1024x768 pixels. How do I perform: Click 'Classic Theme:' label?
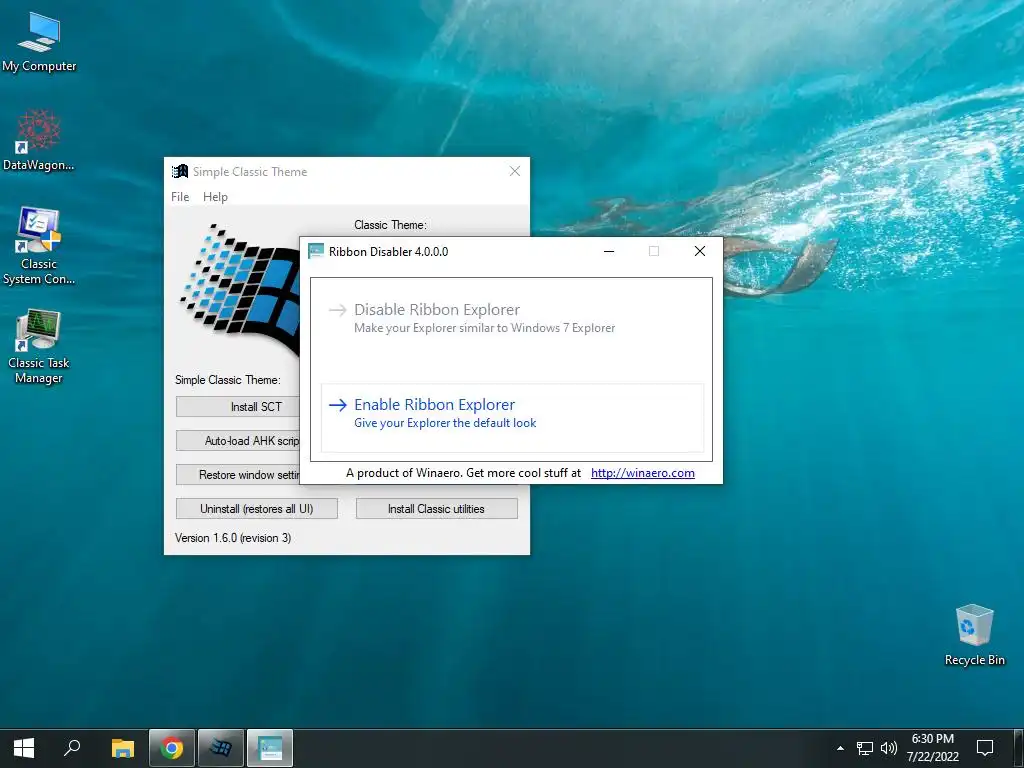(391, 225)
